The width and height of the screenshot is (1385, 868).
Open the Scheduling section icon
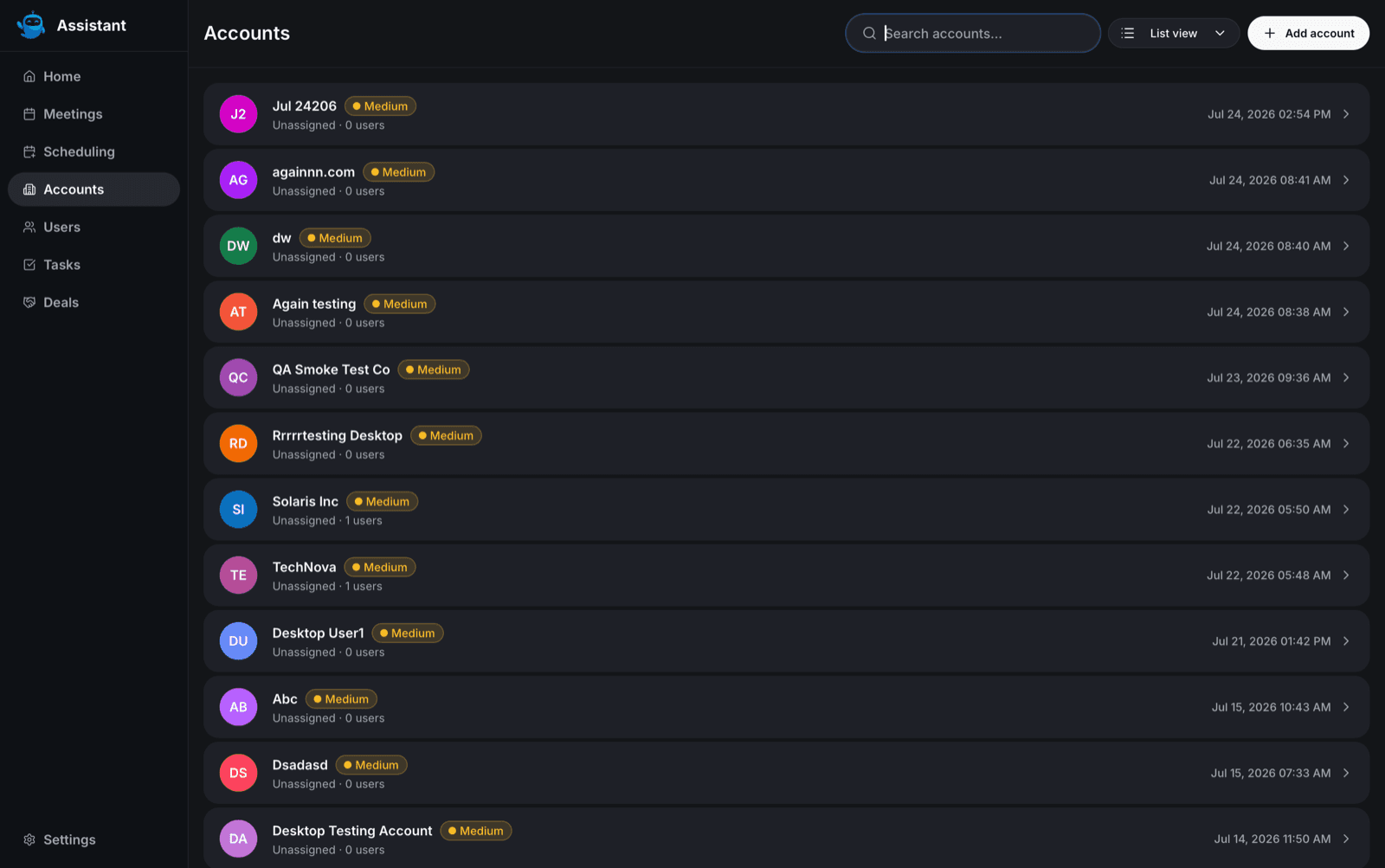(x=29, y=151)
